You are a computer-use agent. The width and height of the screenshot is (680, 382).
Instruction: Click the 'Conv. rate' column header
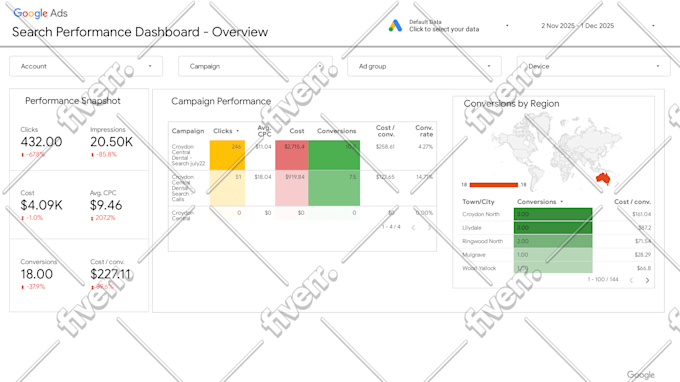tap(424, 131)
